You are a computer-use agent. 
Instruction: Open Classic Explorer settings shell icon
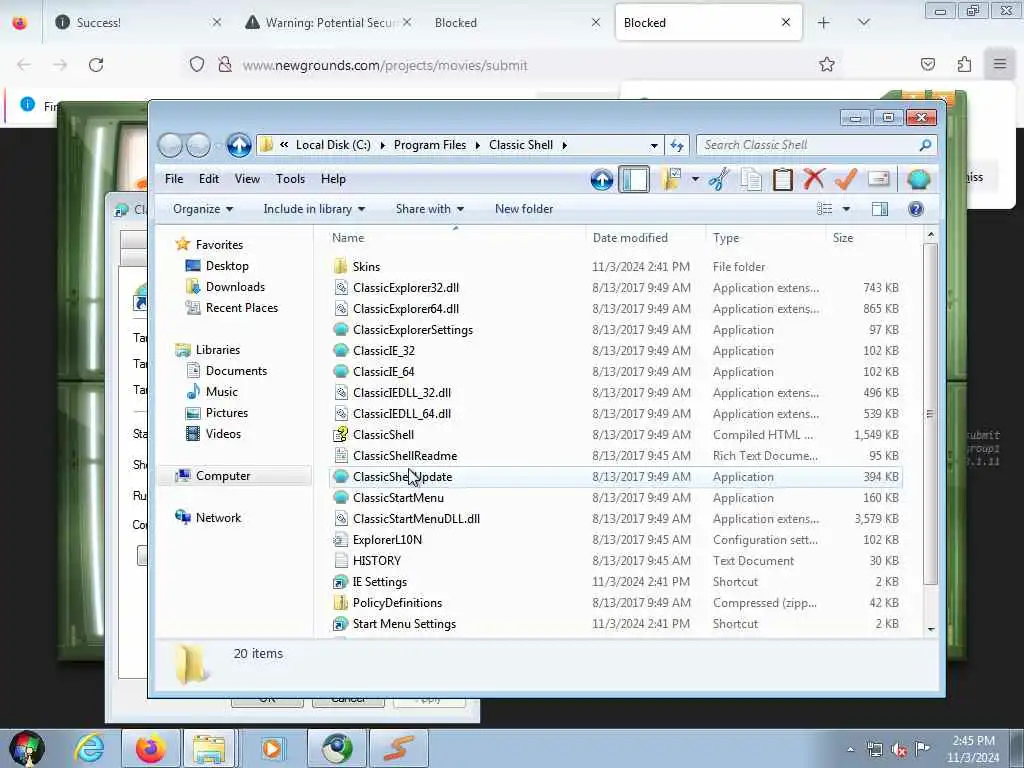tap(918, 179)
